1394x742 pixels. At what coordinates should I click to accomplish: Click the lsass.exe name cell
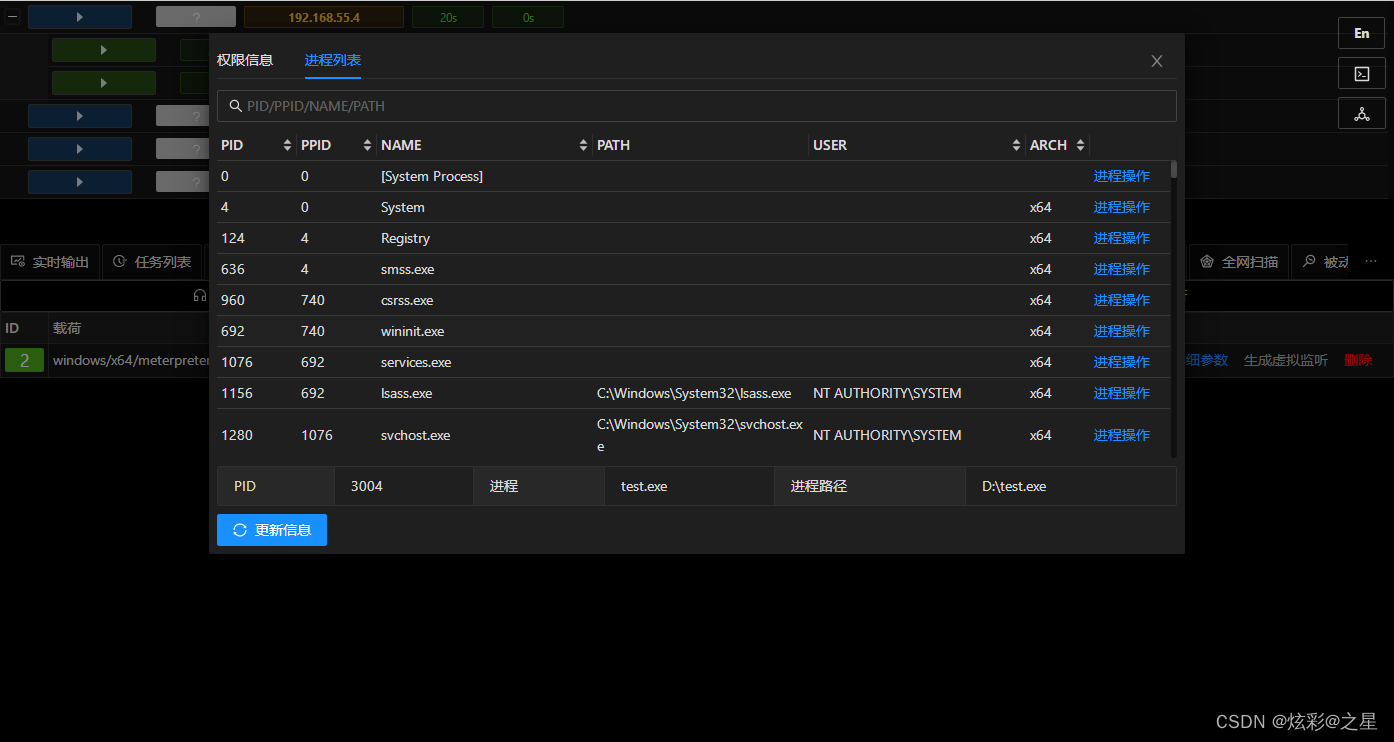point(407,393)
